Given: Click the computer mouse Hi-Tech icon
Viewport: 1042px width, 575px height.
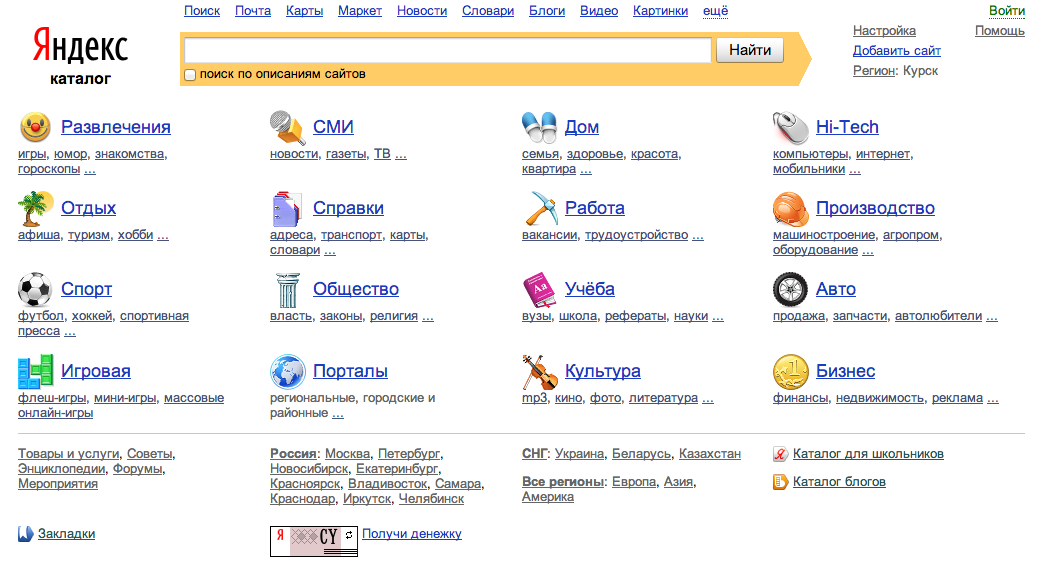Looking at the screenshot, I should pos(790,127).
